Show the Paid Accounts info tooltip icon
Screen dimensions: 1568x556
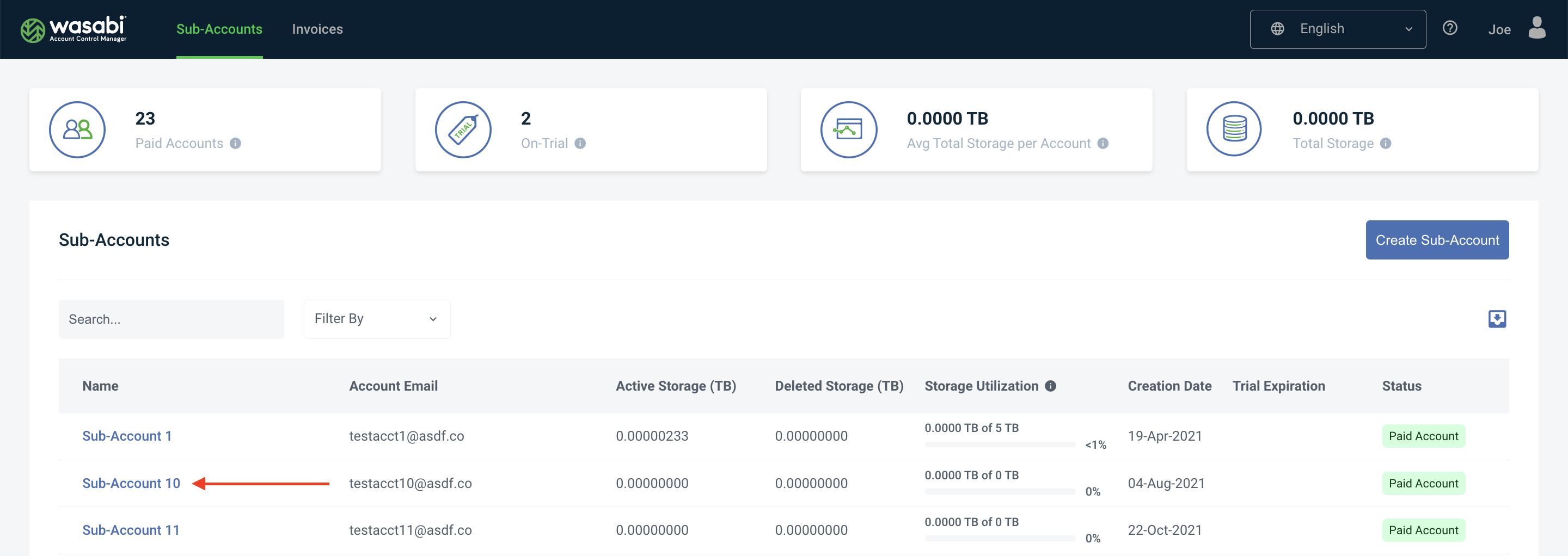tap(236, 144)
